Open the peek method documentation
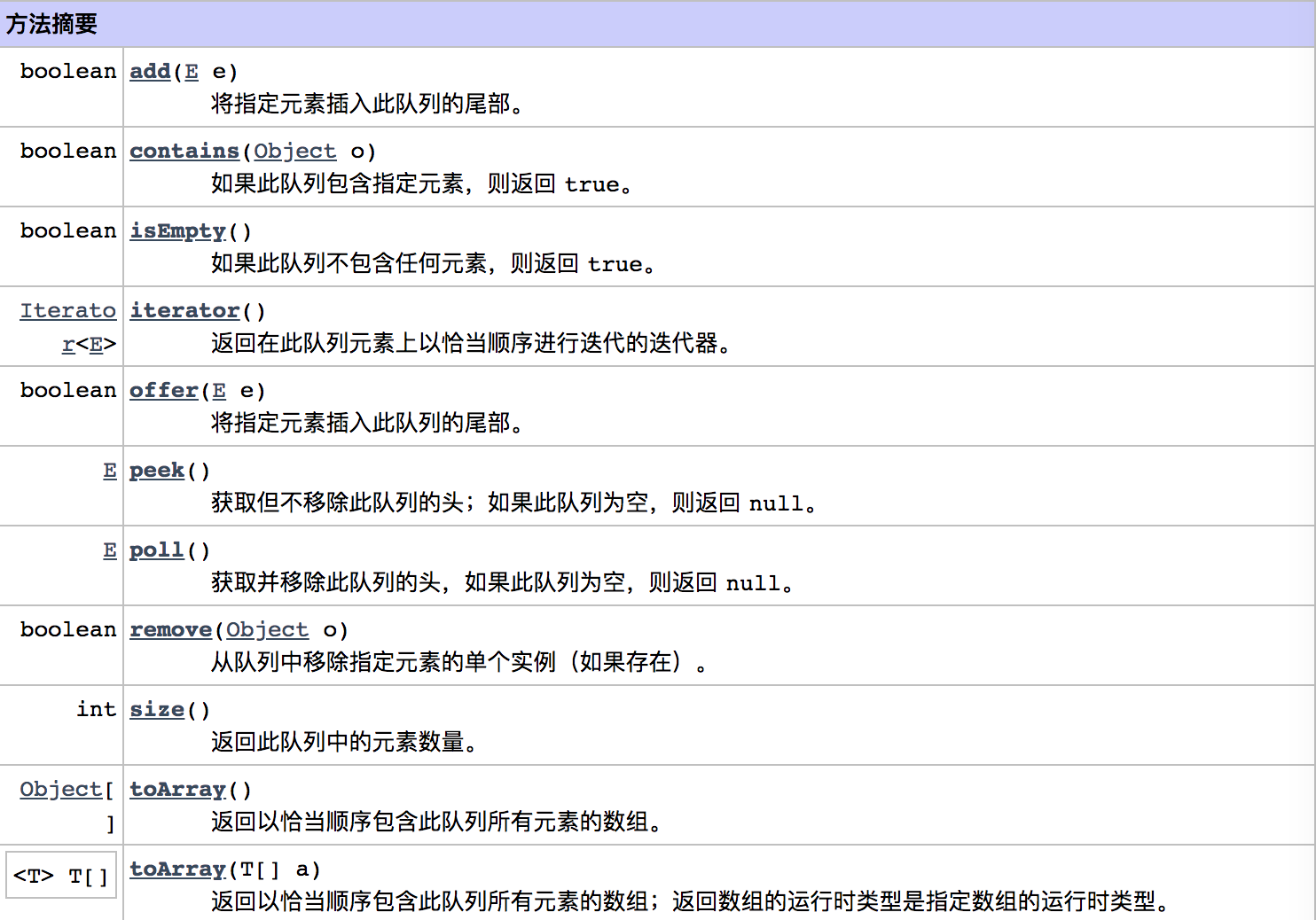Viewport: 1316px width, 920px height. coord(156,470)
